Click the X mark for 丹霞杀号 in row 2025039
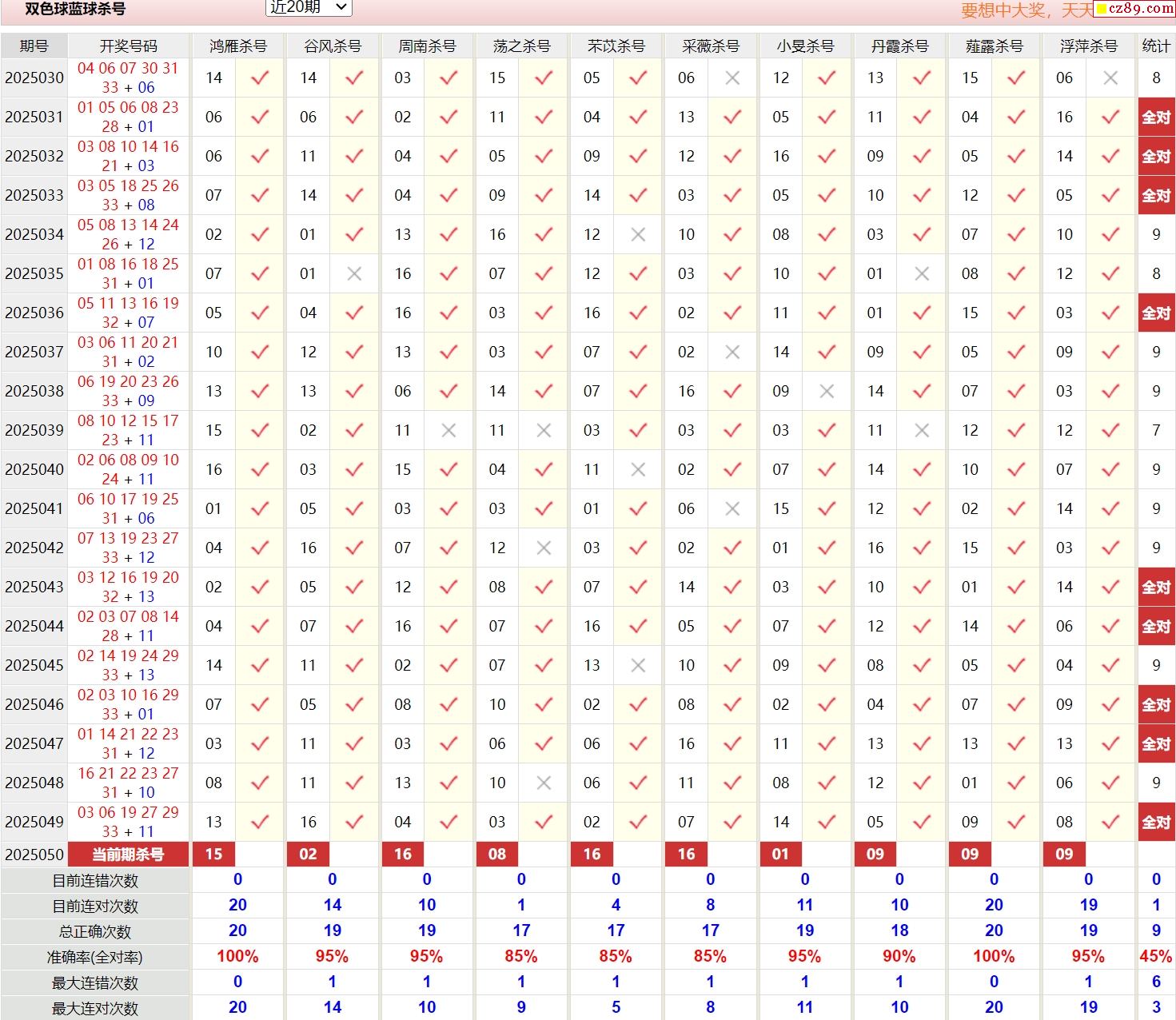 [x=922, y=431]
